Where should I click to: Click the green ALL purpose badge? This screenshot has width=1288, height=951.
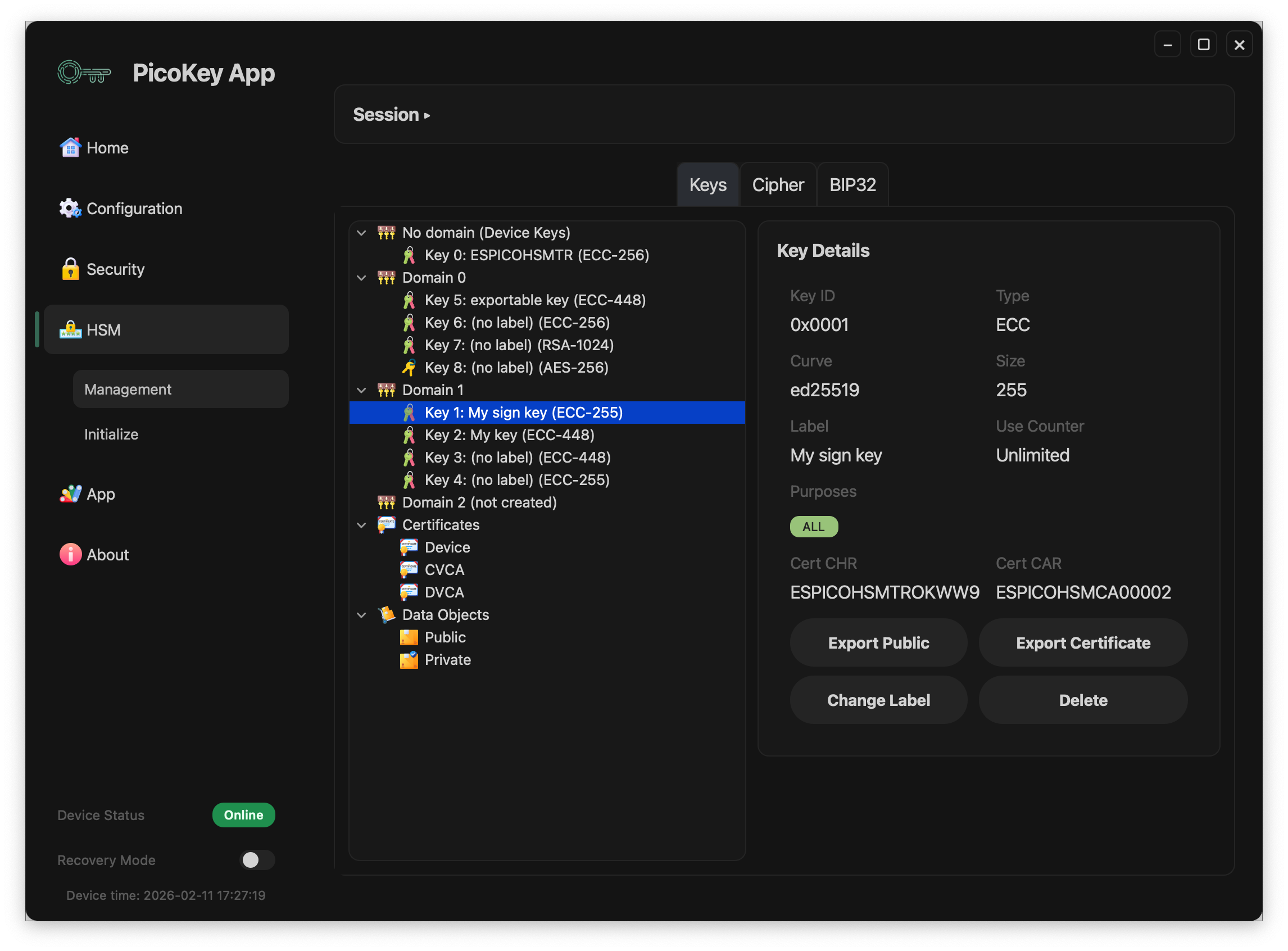pyautogui.click(x=813, y=527)
